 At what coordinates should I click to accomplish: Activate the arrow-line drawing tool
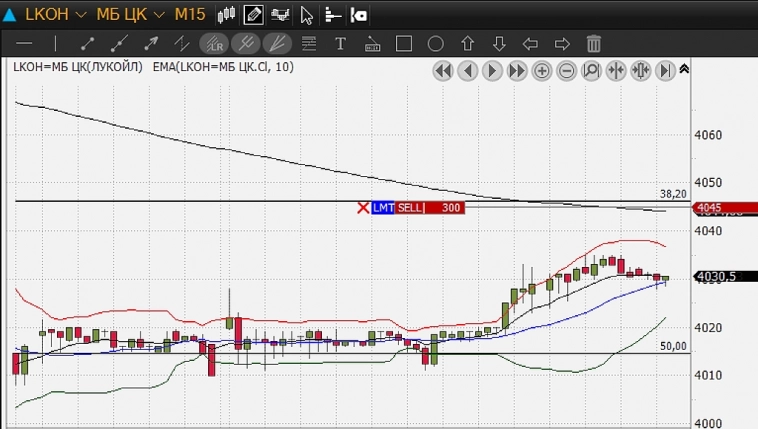pyautogui.click(x=151, y=44)
